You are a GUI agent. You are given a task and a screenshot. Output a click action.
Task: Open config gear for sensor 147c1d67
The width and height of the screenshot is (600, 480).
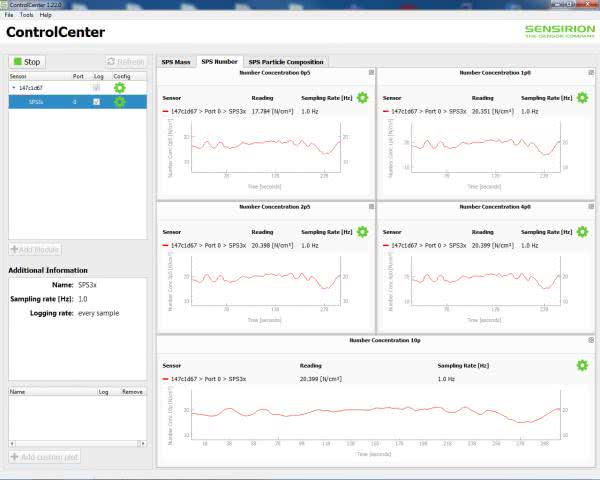point(120,88)
